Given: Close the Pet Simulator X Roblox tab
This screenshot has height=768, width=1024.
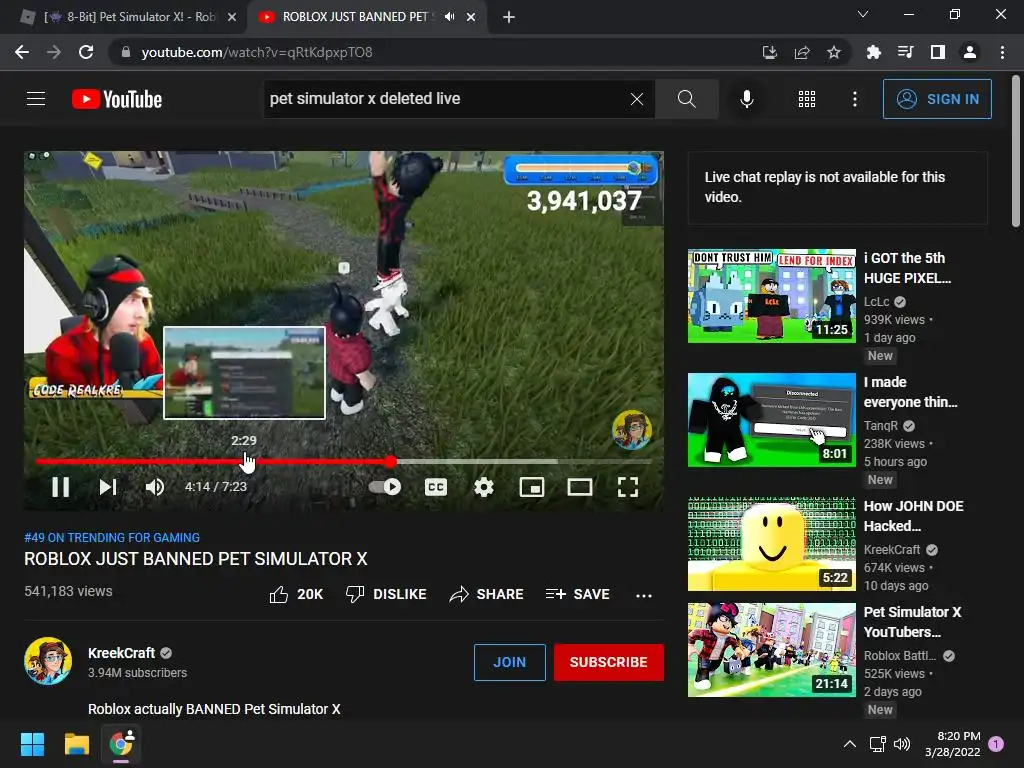Looking at the screenshot, I should pos(232,17).
